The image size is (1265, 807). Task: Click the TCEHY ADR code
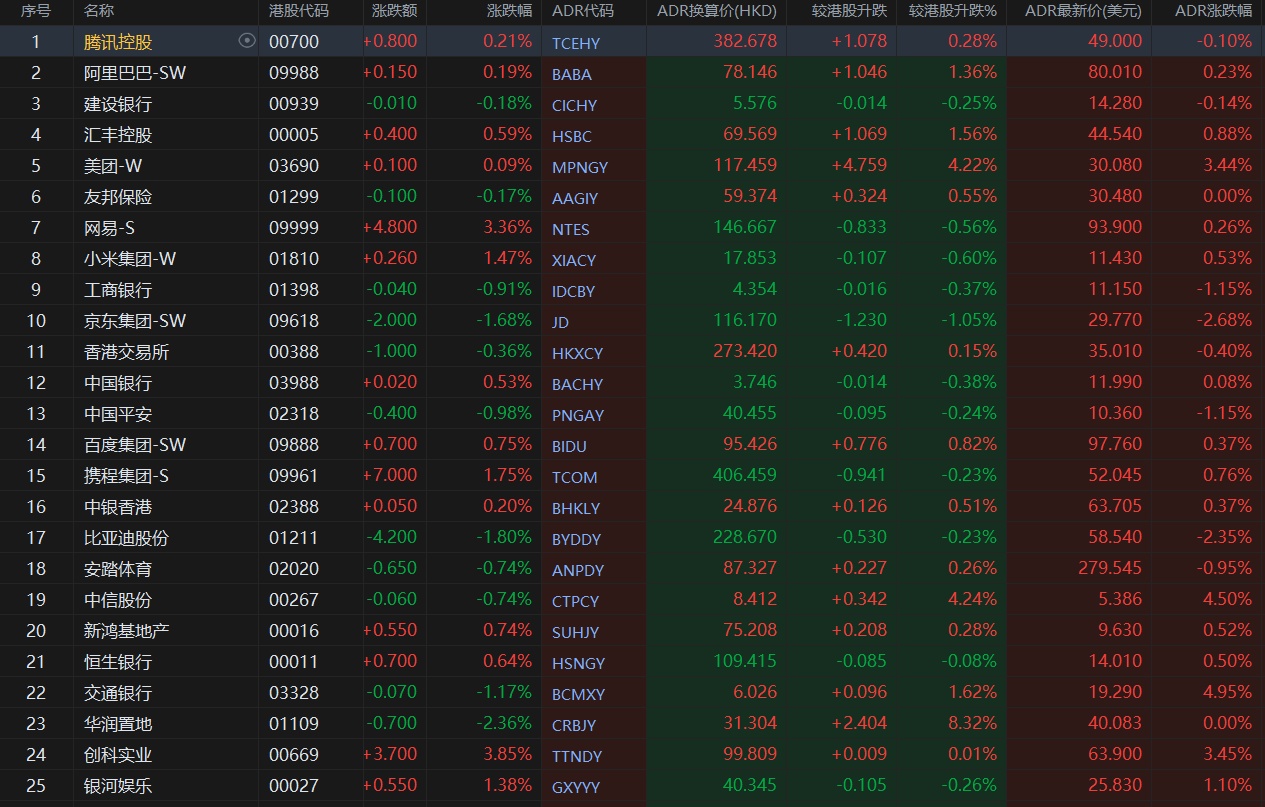point(576,43)
